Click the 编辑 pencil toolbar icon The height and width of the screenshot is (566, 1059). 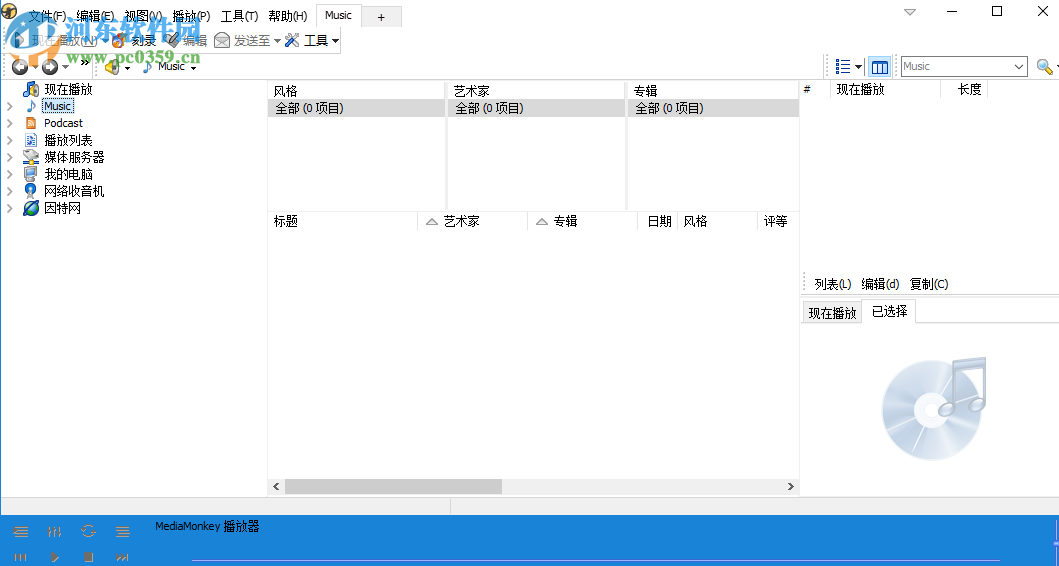tap(174, 41)
